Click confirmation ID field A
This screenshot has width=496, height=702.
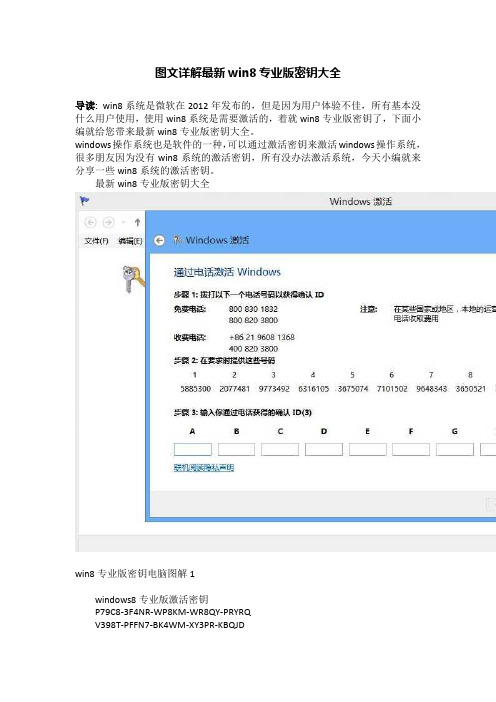pos(192,449)
